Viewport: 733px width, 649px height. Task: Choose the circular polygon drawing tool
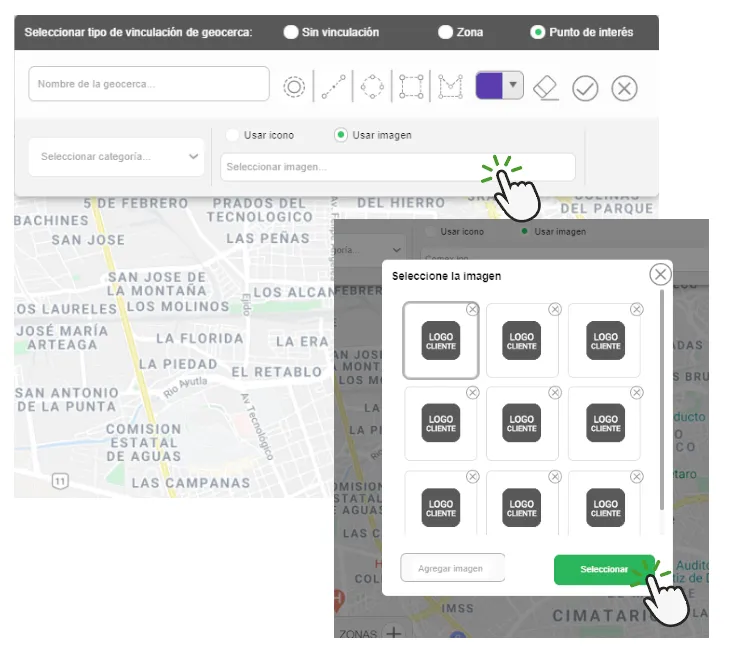(x=372, y=87)
